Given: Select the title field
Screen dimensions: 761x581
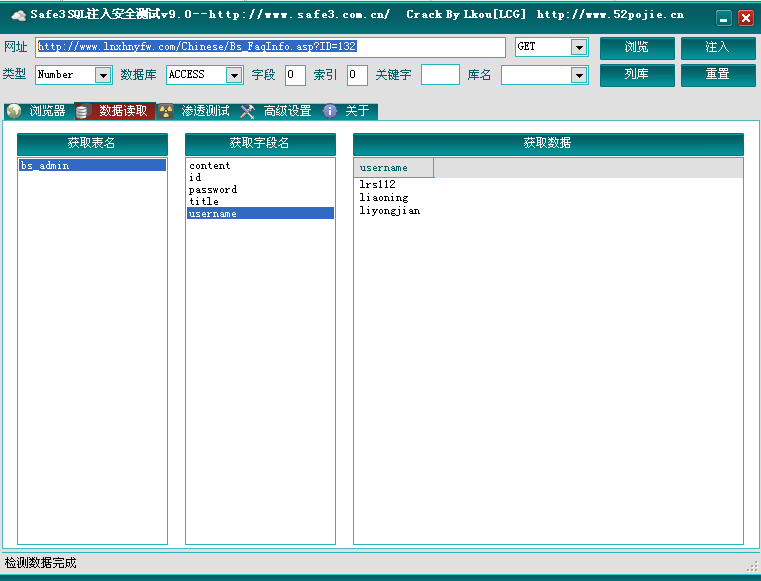Looking at the screenshot, I should click(x=260, y=201).
